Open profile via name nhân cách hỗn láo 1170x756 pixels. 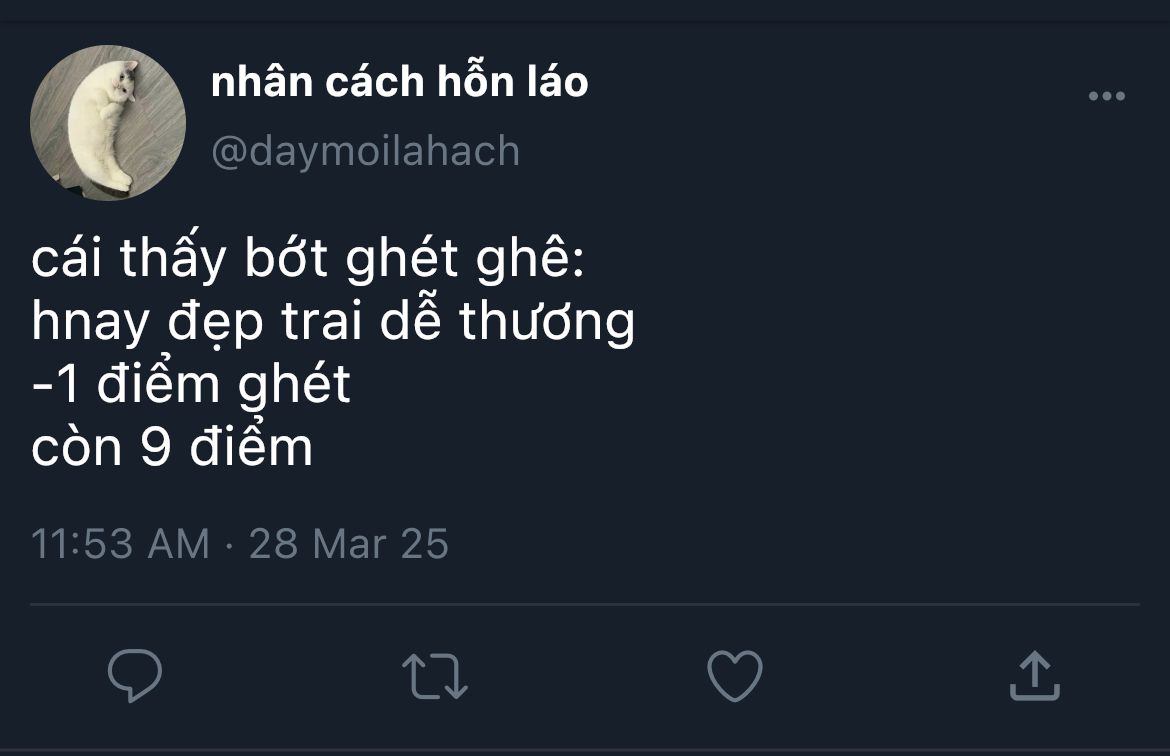(x=400, y=81)
